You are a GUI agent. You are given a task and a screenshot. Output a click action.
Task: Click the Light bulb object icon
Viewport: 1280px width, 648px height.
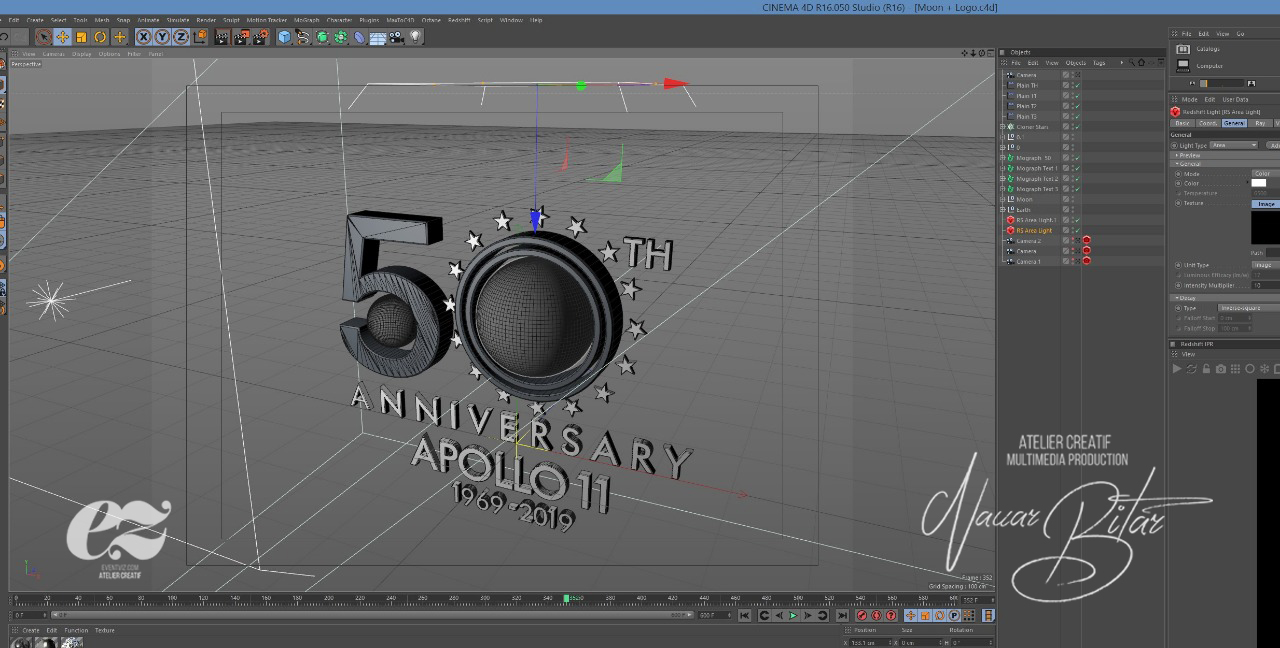click(x=415, y=37)
